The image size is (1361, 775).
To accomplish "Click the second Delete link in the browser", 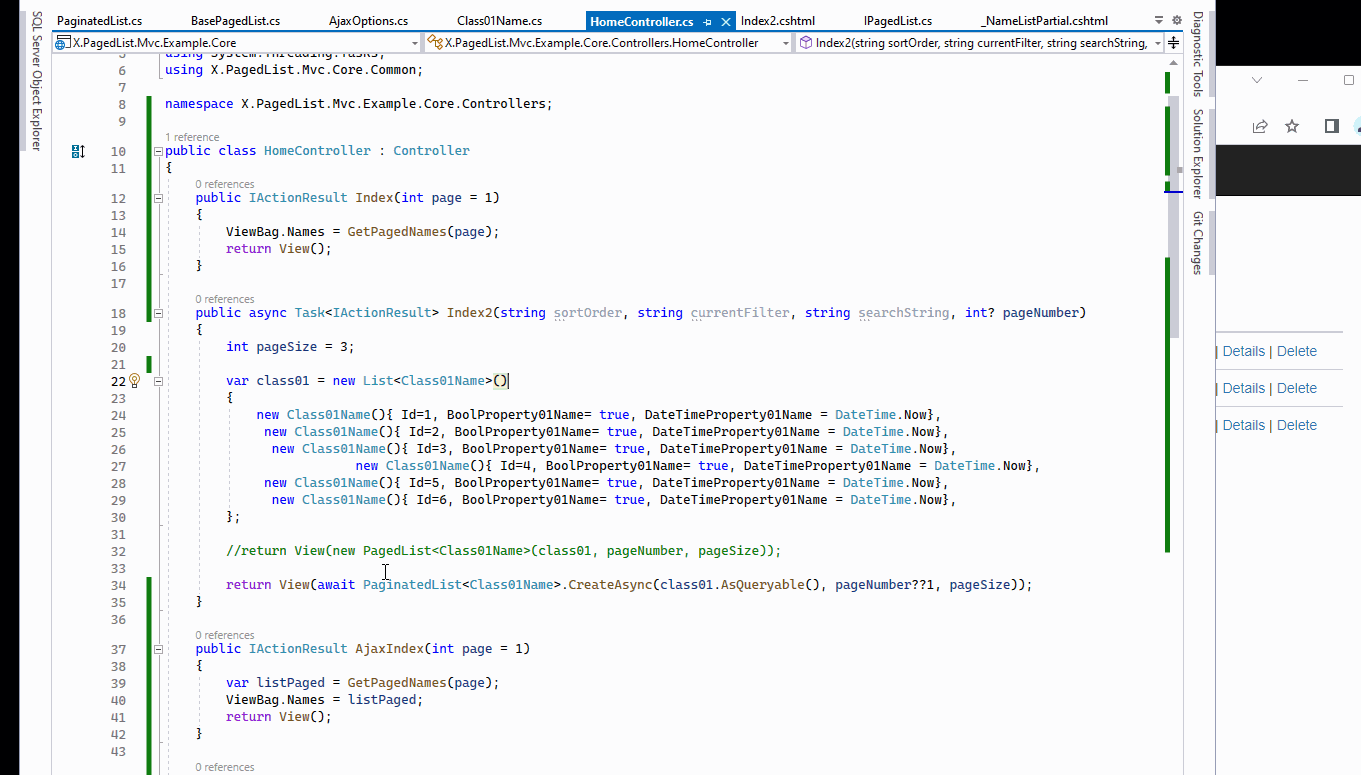I will pos(1297,388).
